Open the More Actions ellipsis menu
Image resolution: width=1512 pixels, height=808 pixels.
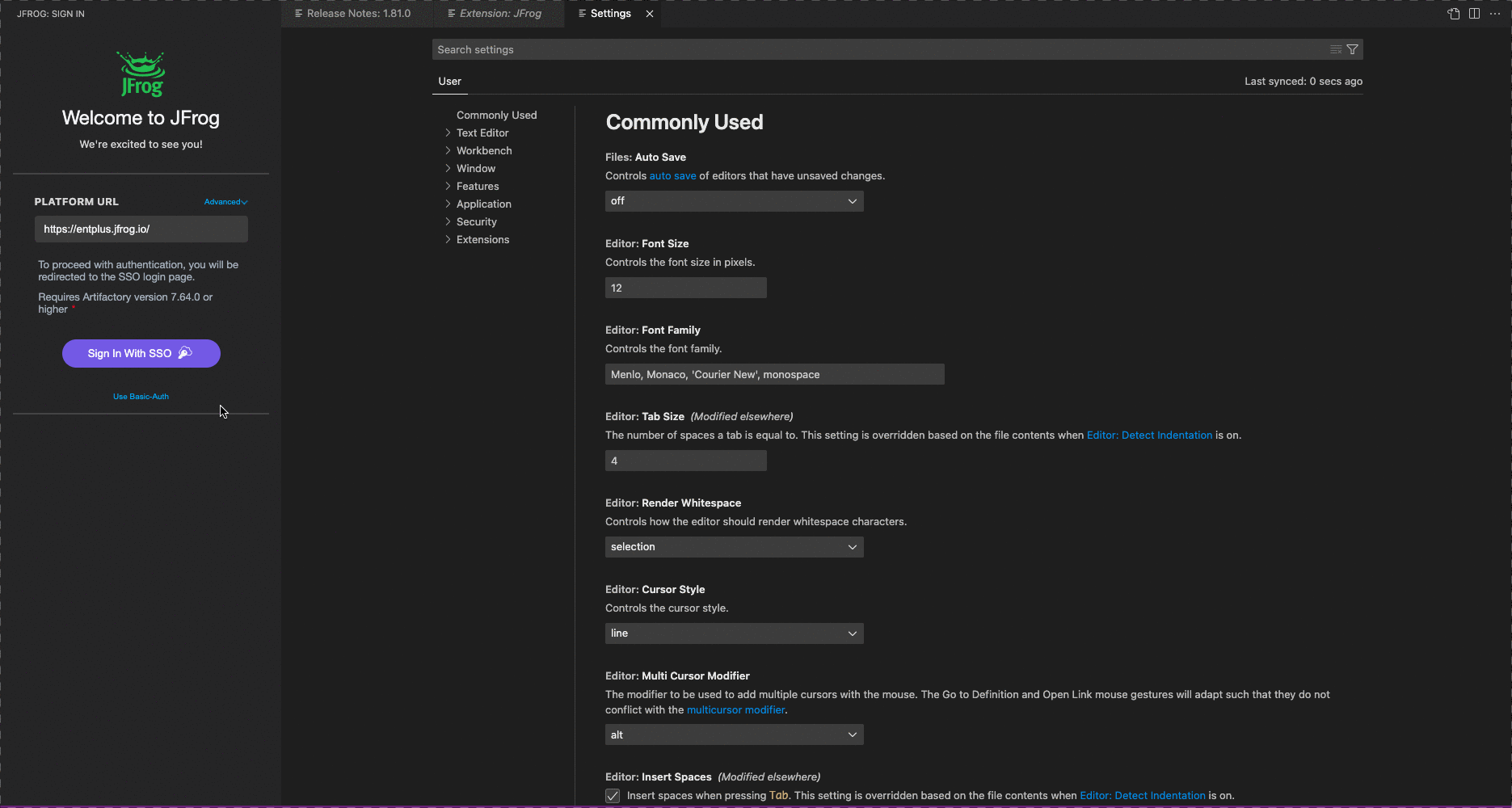[x=1495, y=14]
